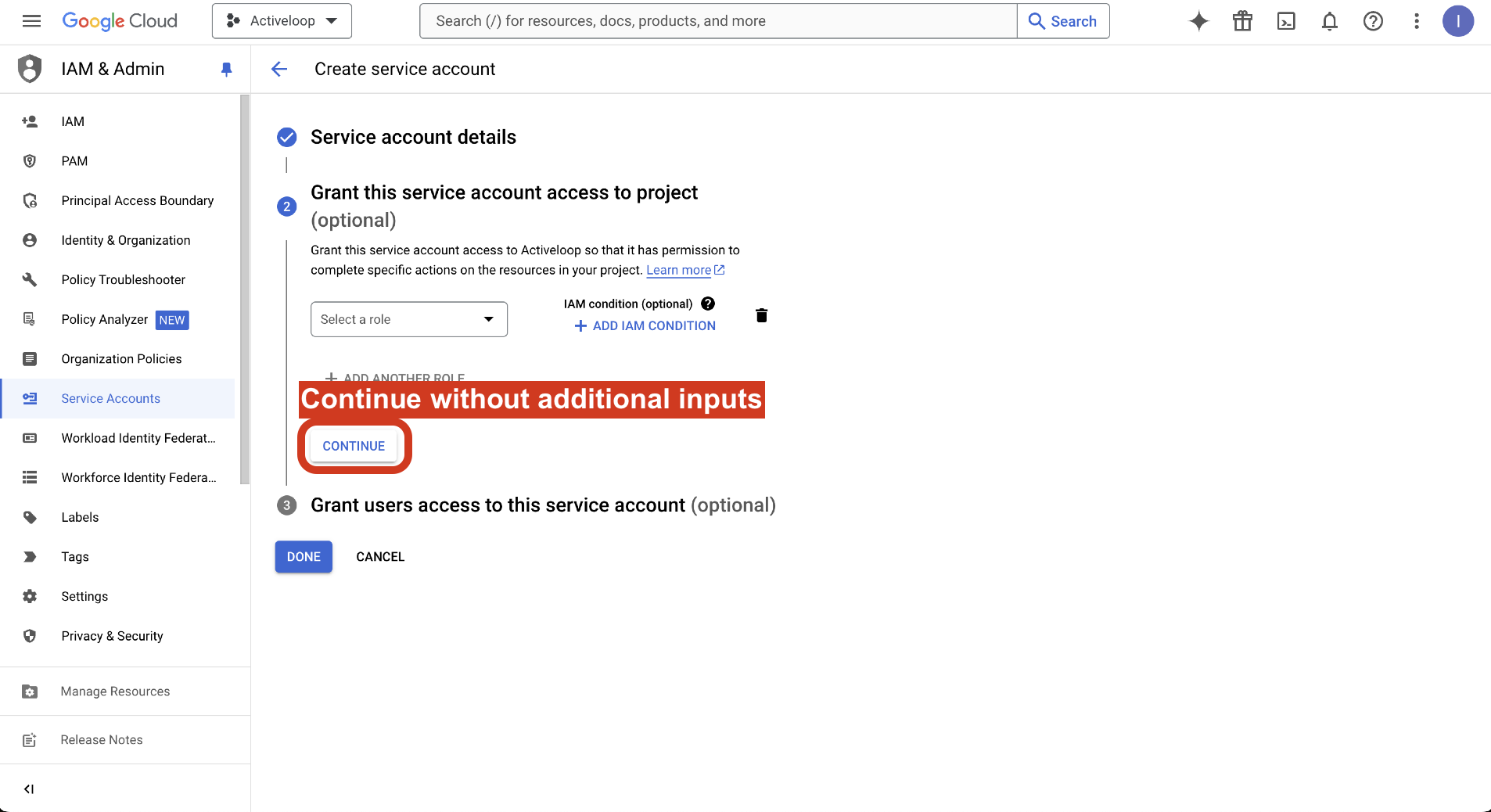Screen dimensions: 1491x812
Task: Expand the Activeloop project picker
Action: (282, 21)
